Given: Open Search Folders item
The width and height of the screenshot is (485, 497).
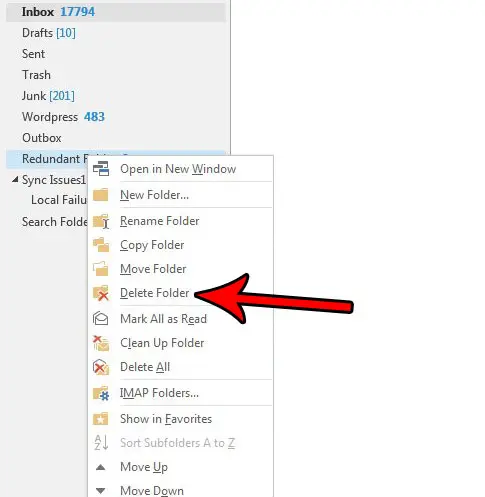Looking at the screenshot, I should pos(54,222).
